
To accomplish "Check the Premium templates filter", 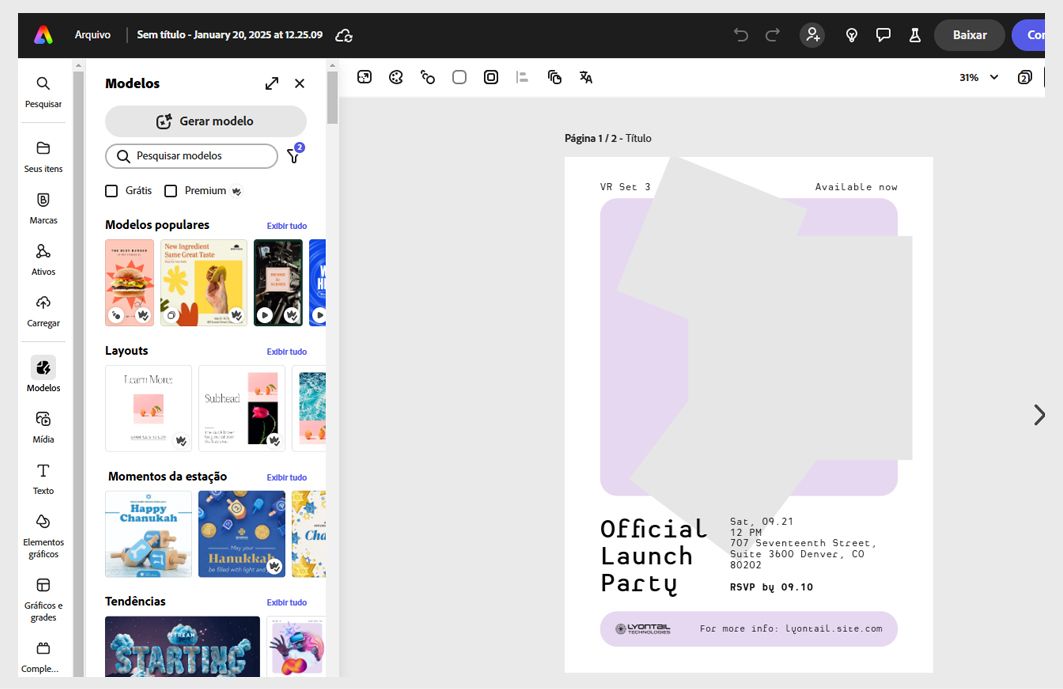I will point(169,190).
